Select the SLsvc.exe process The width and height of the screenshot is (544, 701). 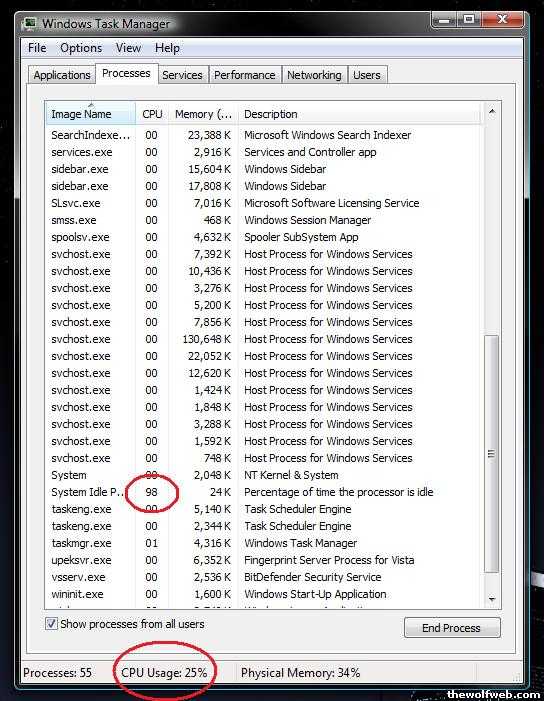[x=264, y=203]
